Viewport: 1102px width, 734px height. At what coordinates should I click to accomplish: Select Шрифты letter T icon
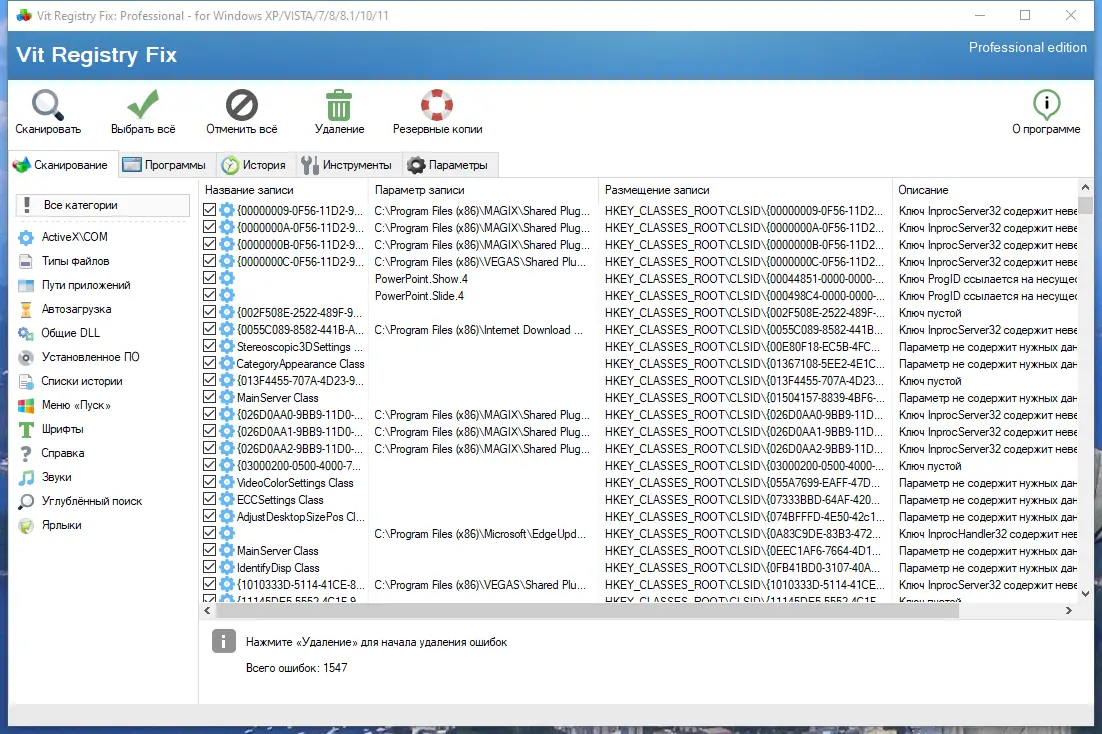tap(26, 430)
